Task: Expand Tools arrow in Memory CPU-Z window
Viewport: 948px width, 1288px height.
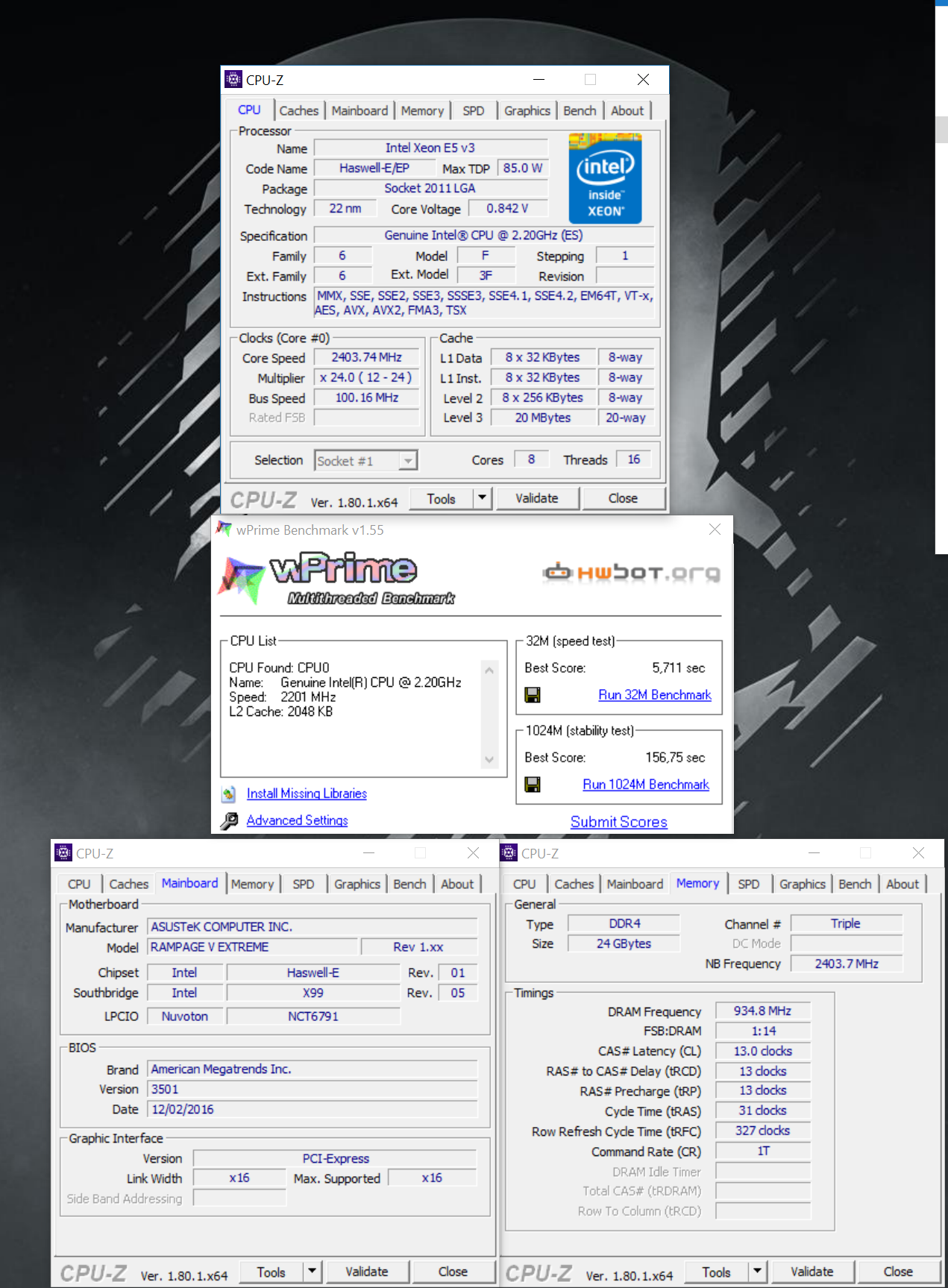Action: tap(757, 1272)
